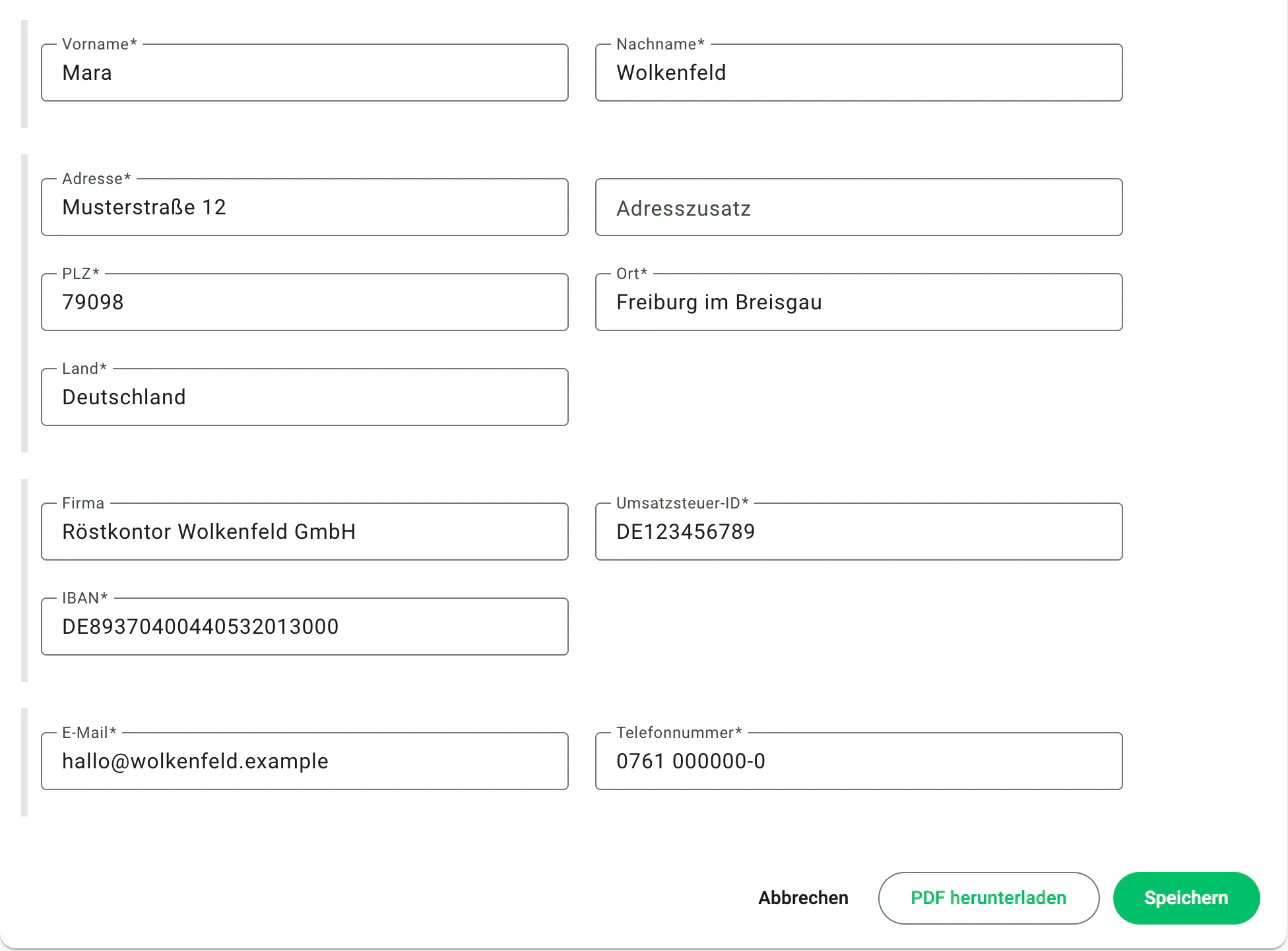The height and width of the screenshot is (951, 1288).
Task: Click the E-Mail field hallo@wolkenfeld.example
Action: [305, 761]
